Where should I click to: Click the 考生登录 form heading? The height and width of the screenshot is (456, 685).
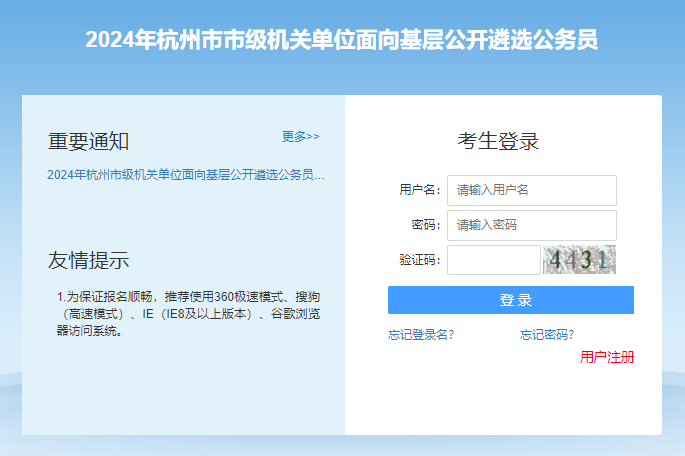[499, 141]
